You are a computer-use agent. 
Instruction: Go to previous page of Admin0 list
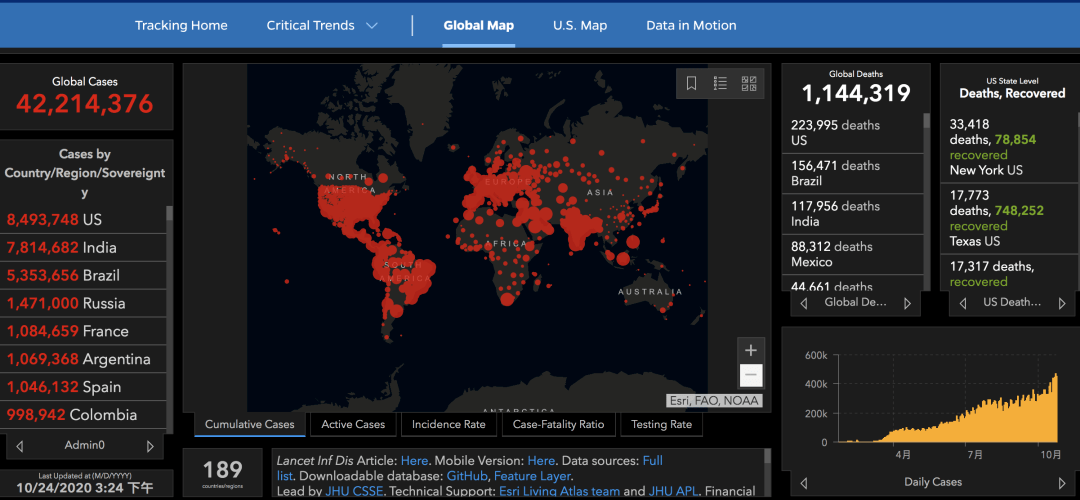coord(19,446)
